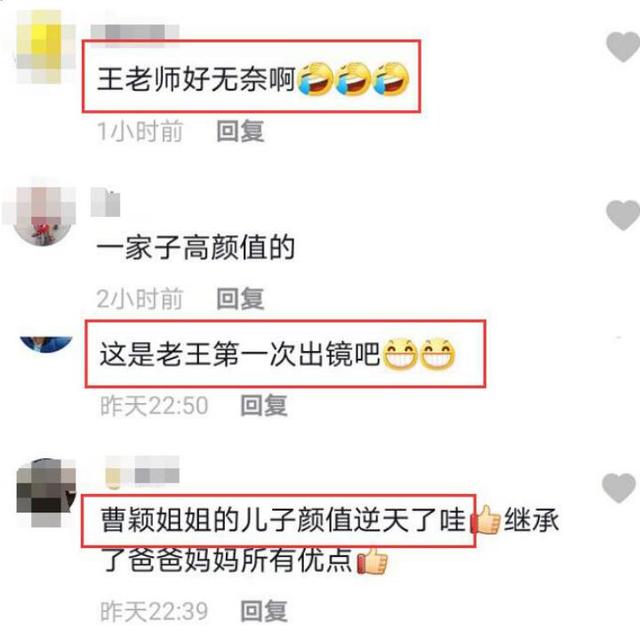Viewport: 640px width, 644px height.
Task: Reply to comment from 昨天22:50
Action: pos(264,405)
